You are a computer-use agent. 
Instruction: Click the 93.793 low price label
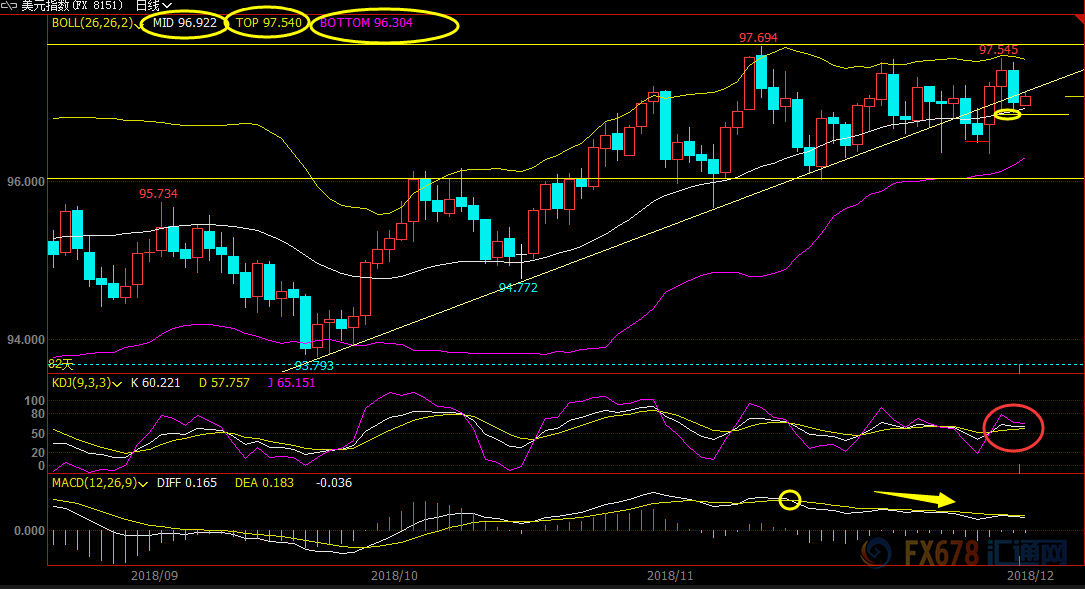pyautogui.click(x=313, y=365)
